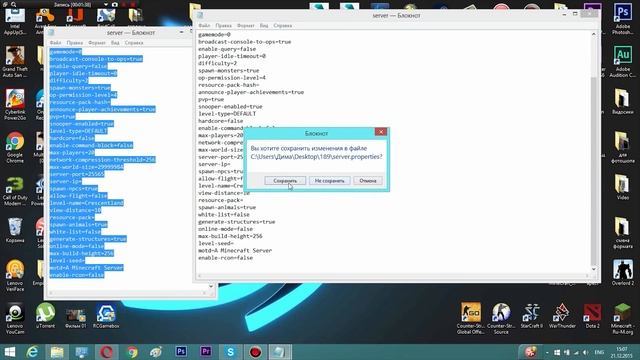Click the recorder bar dropdown arrow

[x=106, y=4]
